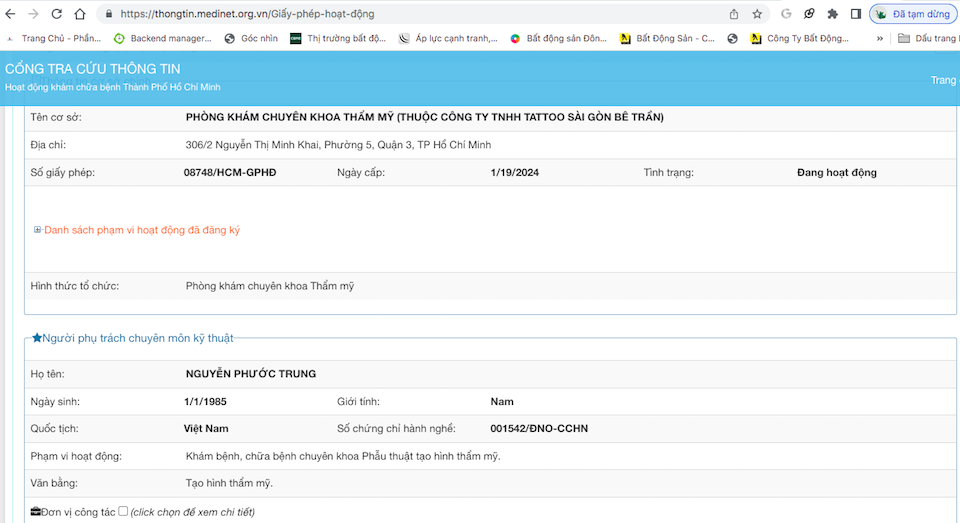View site security lock info
Viewport: 960px width, 523px height.
pyautogui.click(x=109, y=13)
